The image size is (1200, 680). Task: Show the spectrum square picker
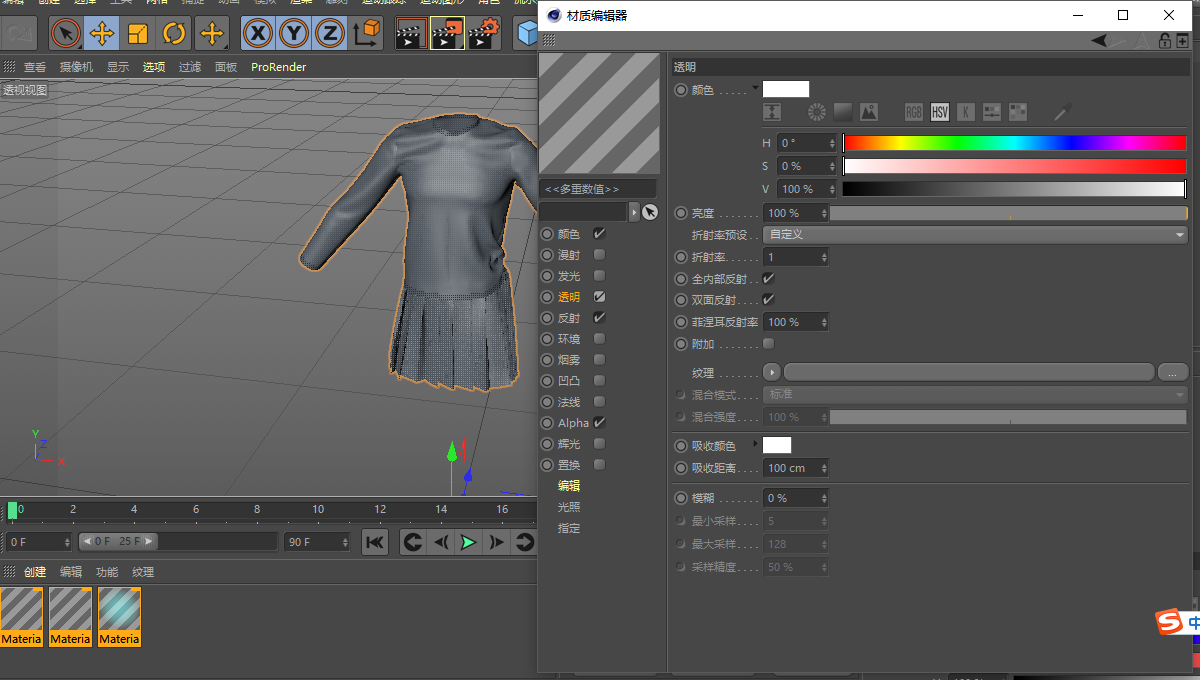843,112
